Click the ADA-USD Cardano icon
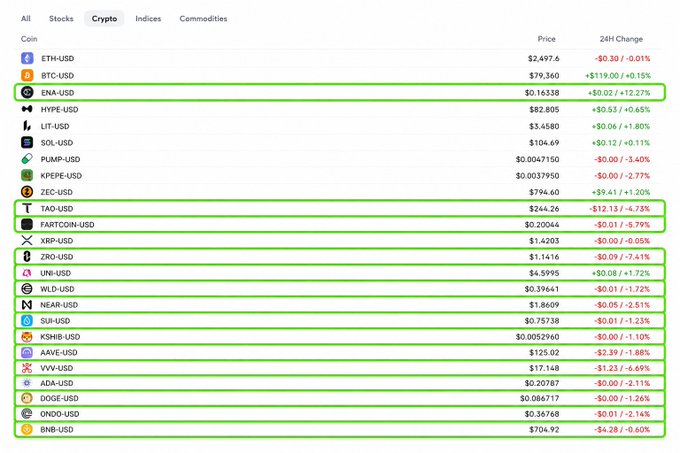The height and width of the screenshot is (453, 680). tap(27, 383)
